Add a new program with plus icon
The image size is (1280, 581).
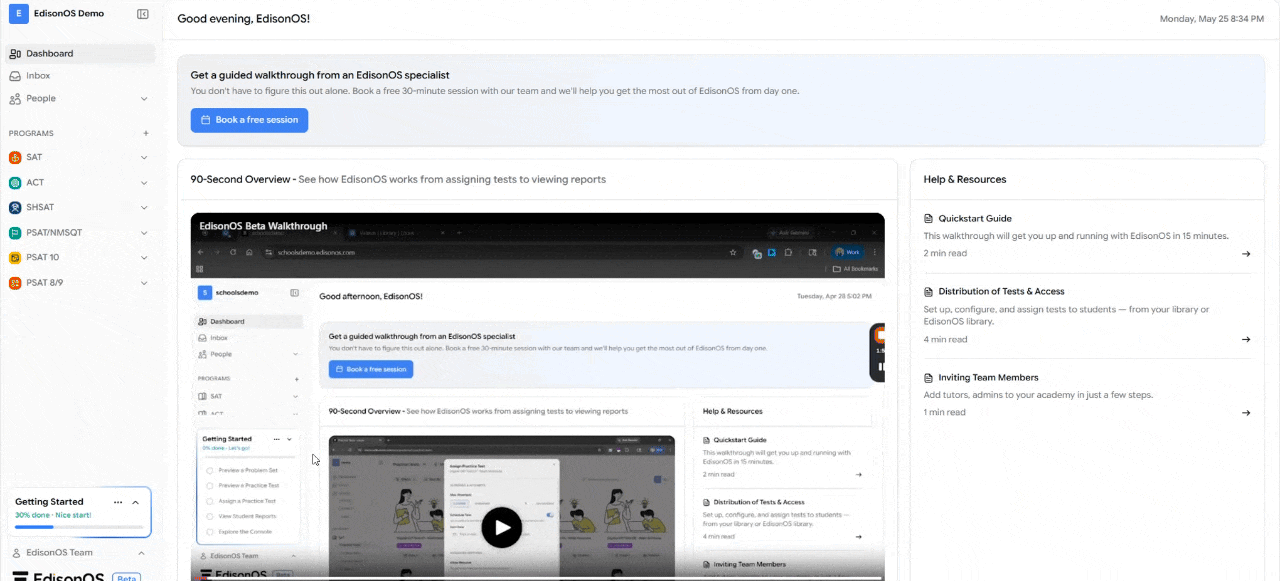pos(145,133)
